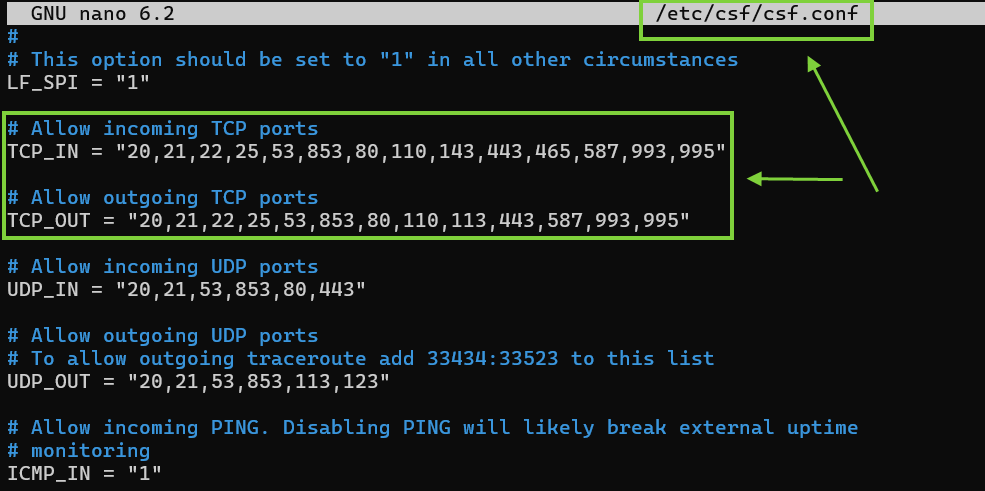Click the "Allow outgoing TCP ports" comment
Screen dimensions: 985x491
[x=163, y=198]
